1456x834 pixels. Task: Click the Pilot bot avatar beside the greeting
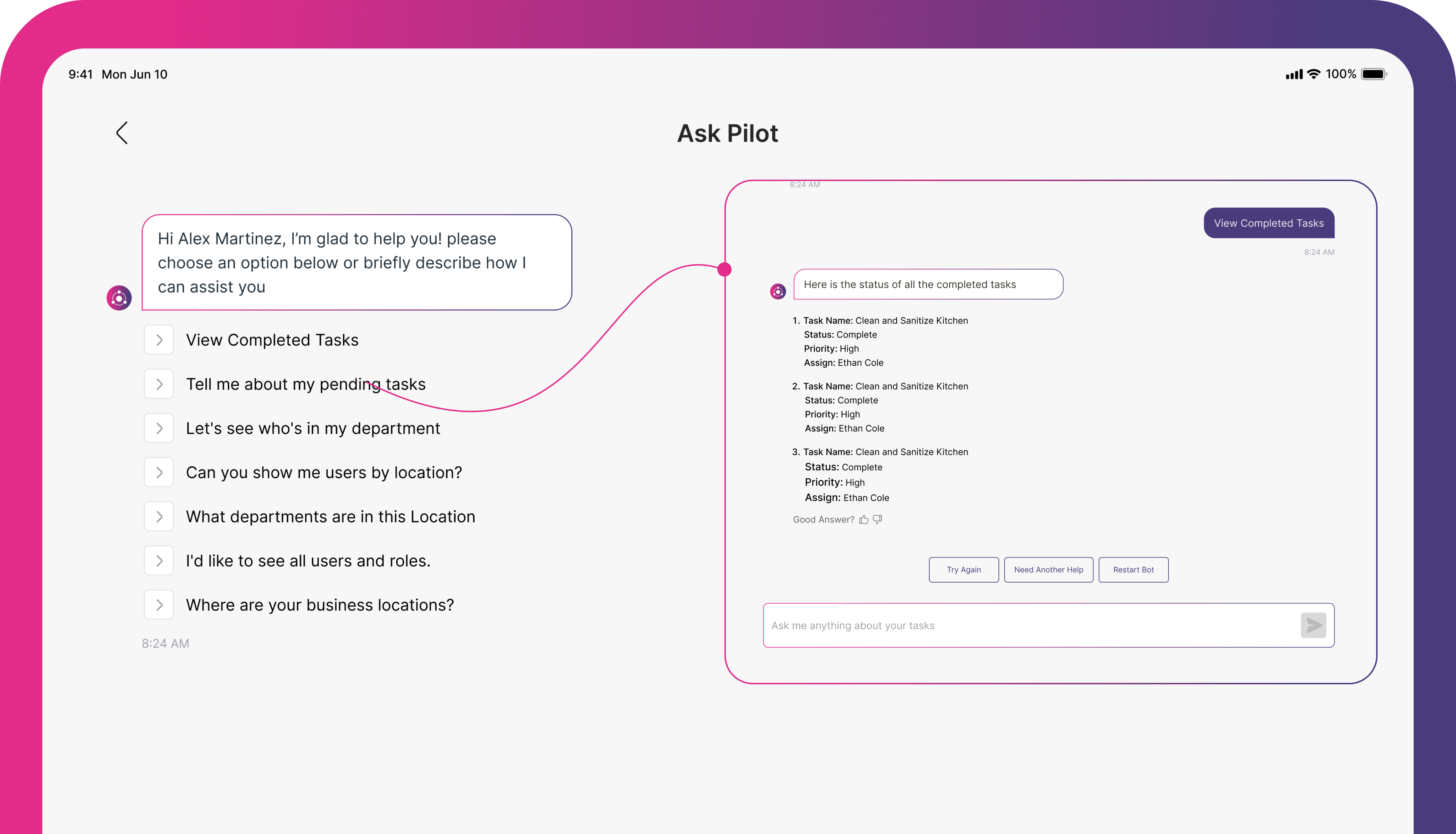pos(119,298)
